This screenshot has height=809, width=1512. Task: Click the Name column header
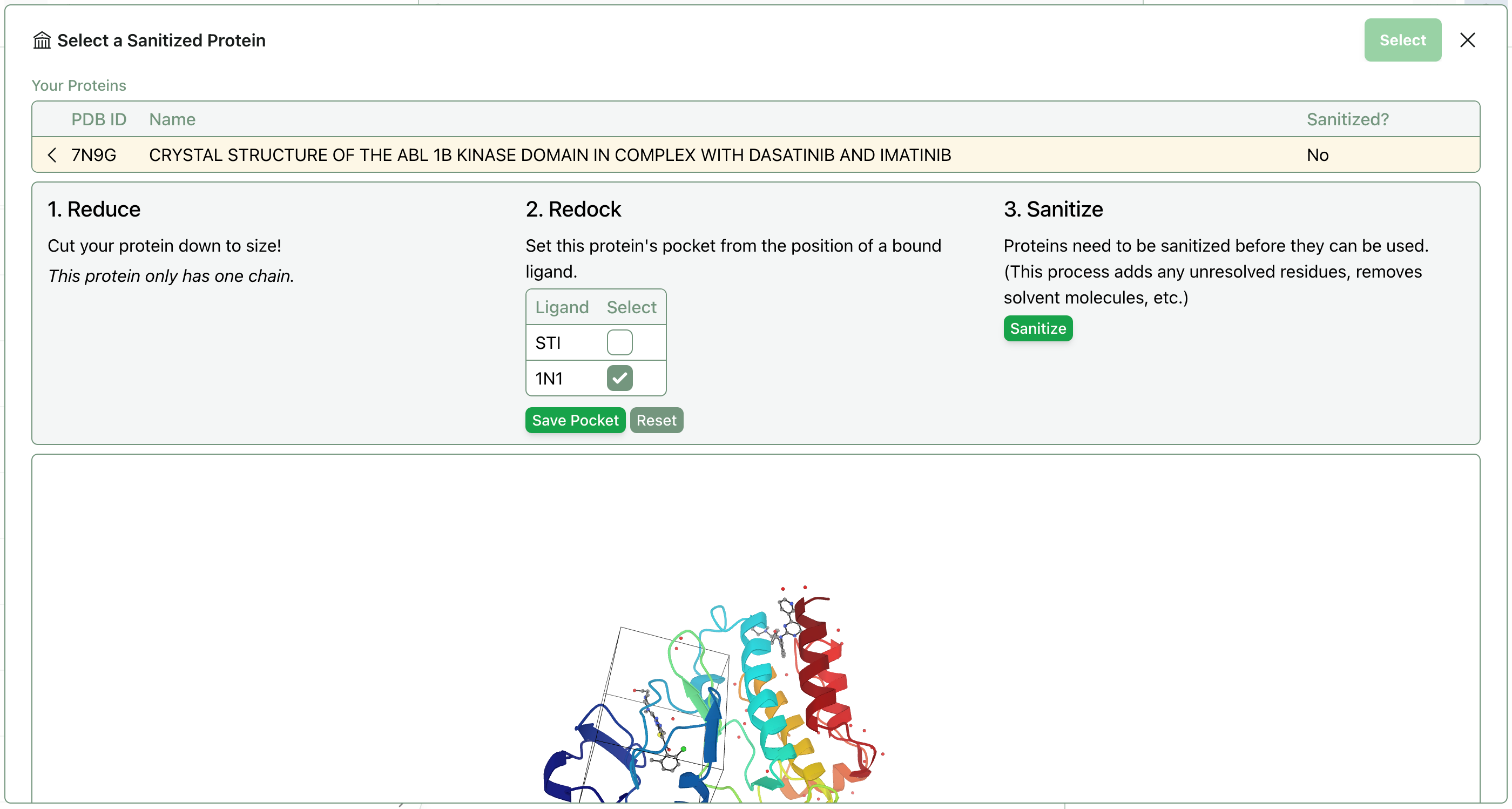(172, 119)
